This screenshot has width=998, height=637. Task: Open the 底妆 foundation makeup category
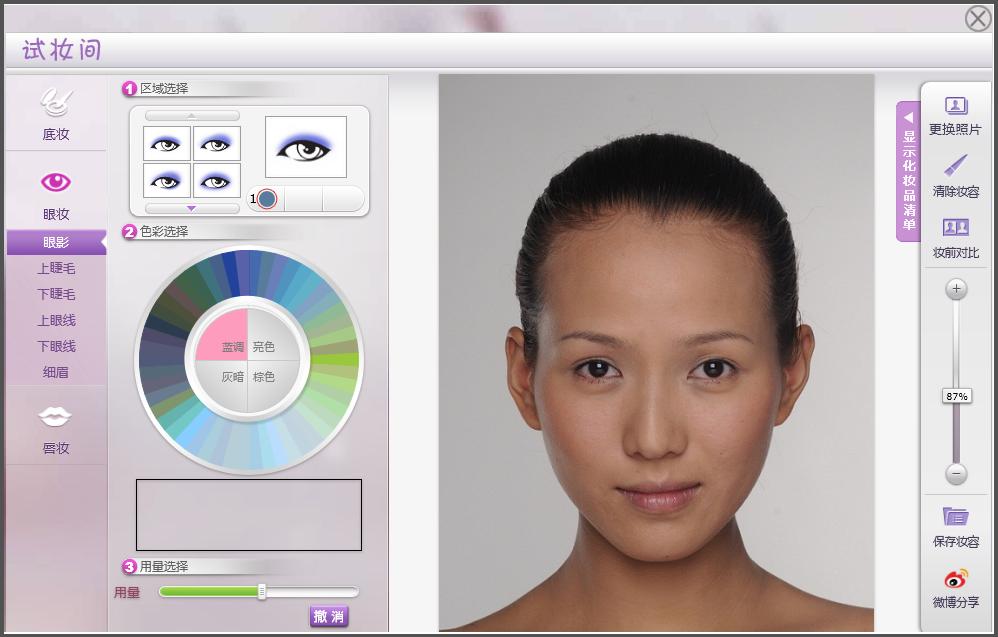point(55,113)
